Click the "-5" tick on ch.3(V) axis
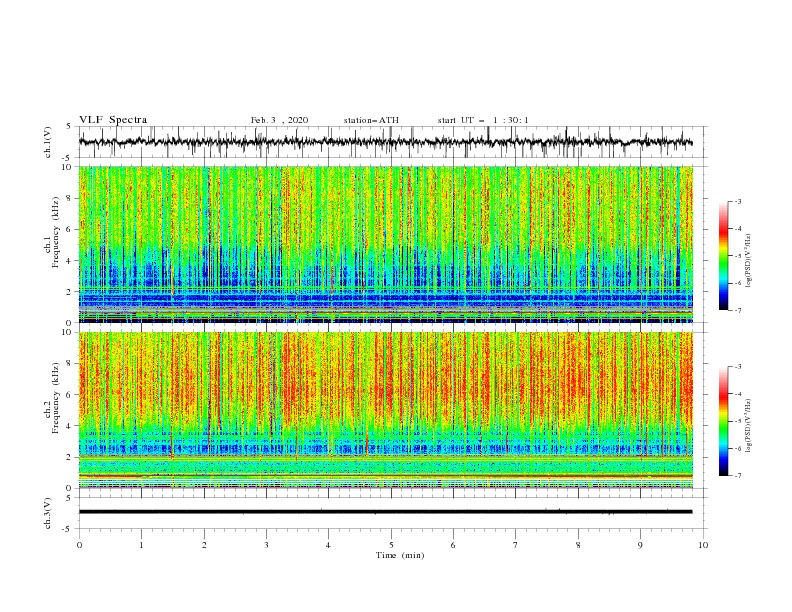The width and height of the screenshot is (792, 612). coord(68,529)
